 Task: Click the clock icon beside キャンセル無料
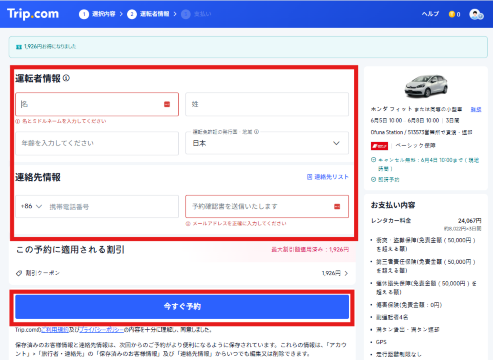click(x=373, y=160)
